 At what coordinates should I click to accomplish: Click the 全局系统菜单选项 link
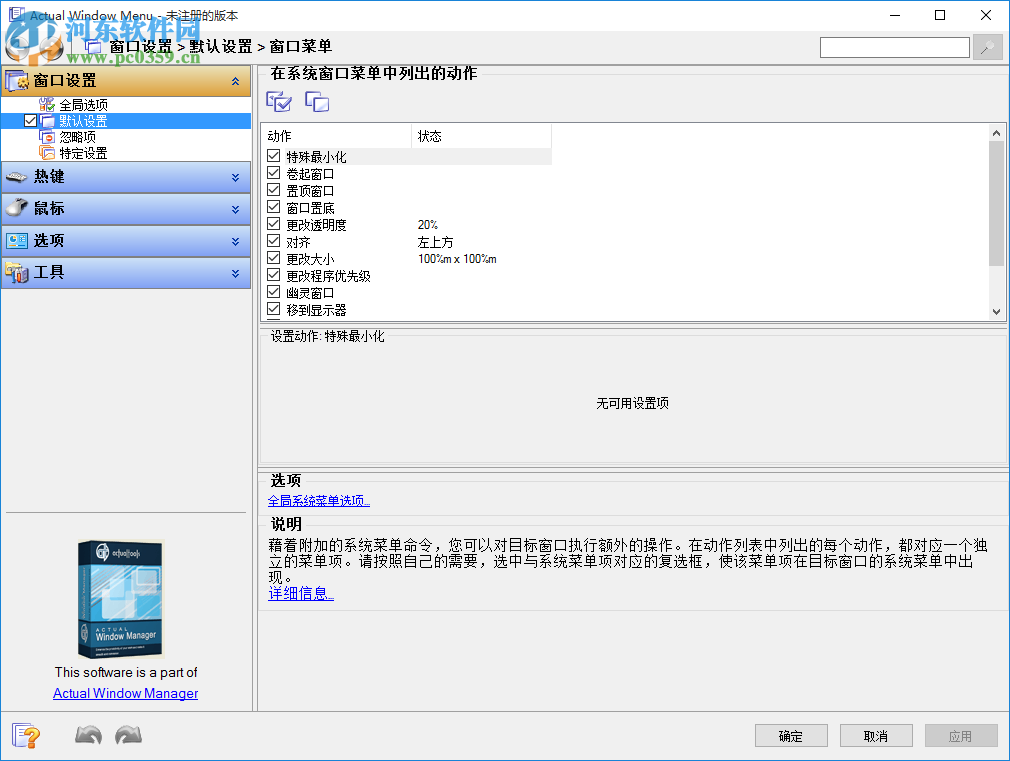click(318, 500)
